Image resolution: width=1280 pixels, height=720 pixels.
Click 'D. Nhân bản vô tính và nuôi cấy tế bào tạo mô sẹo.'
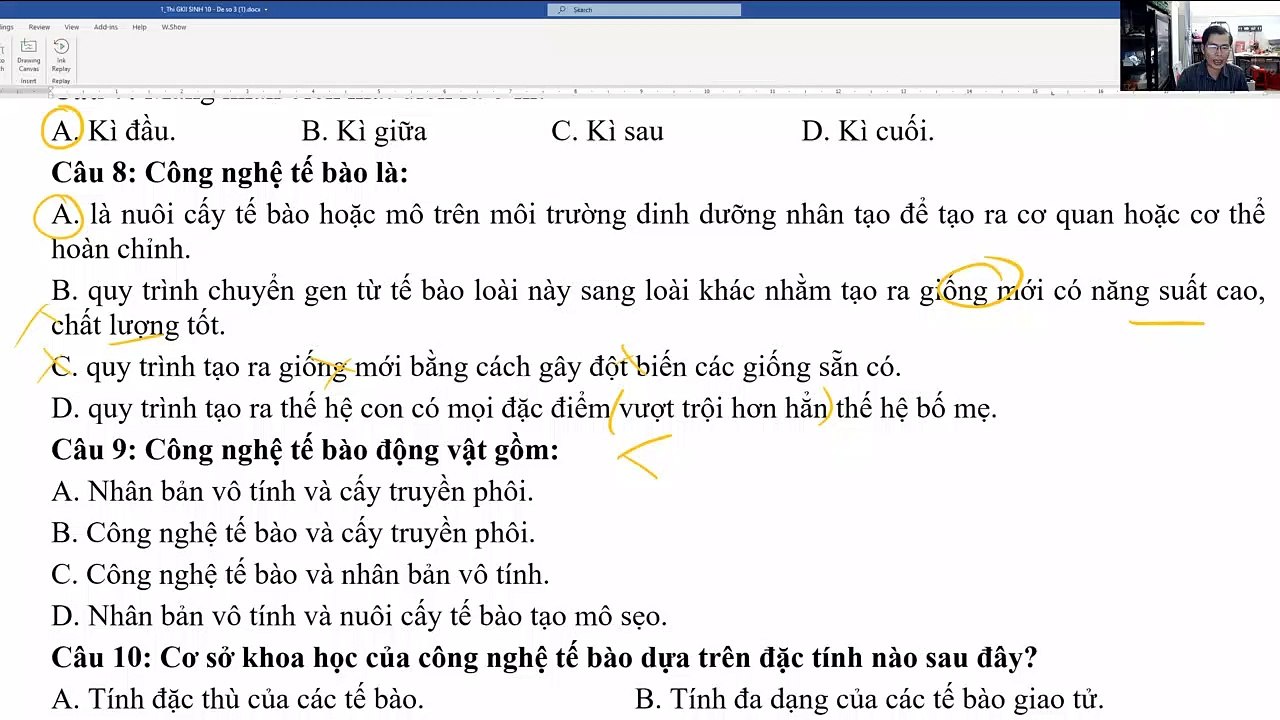pyautogui.click(x=359, y=616)
